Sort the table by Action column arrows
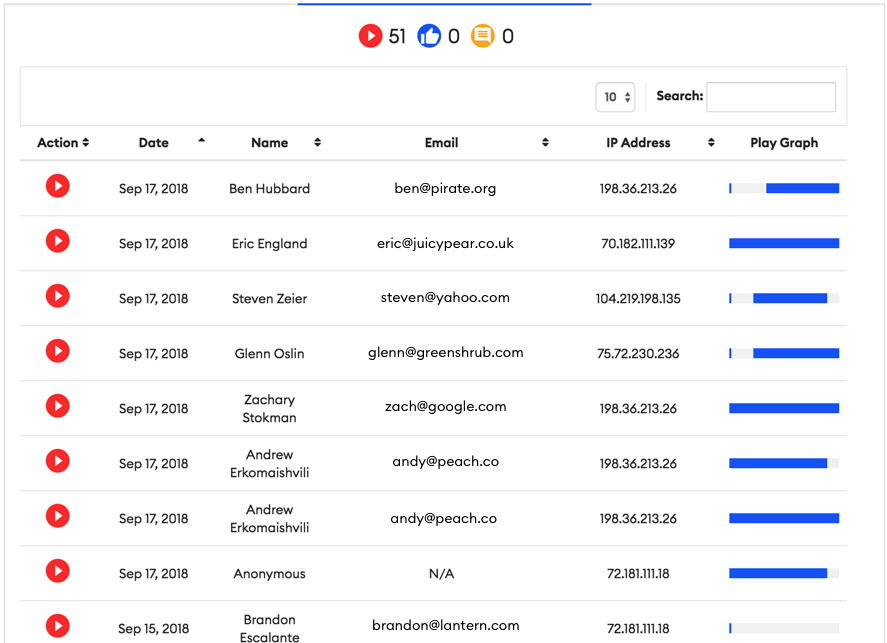The height and width of the screenshot is (643, 887). 85,143
